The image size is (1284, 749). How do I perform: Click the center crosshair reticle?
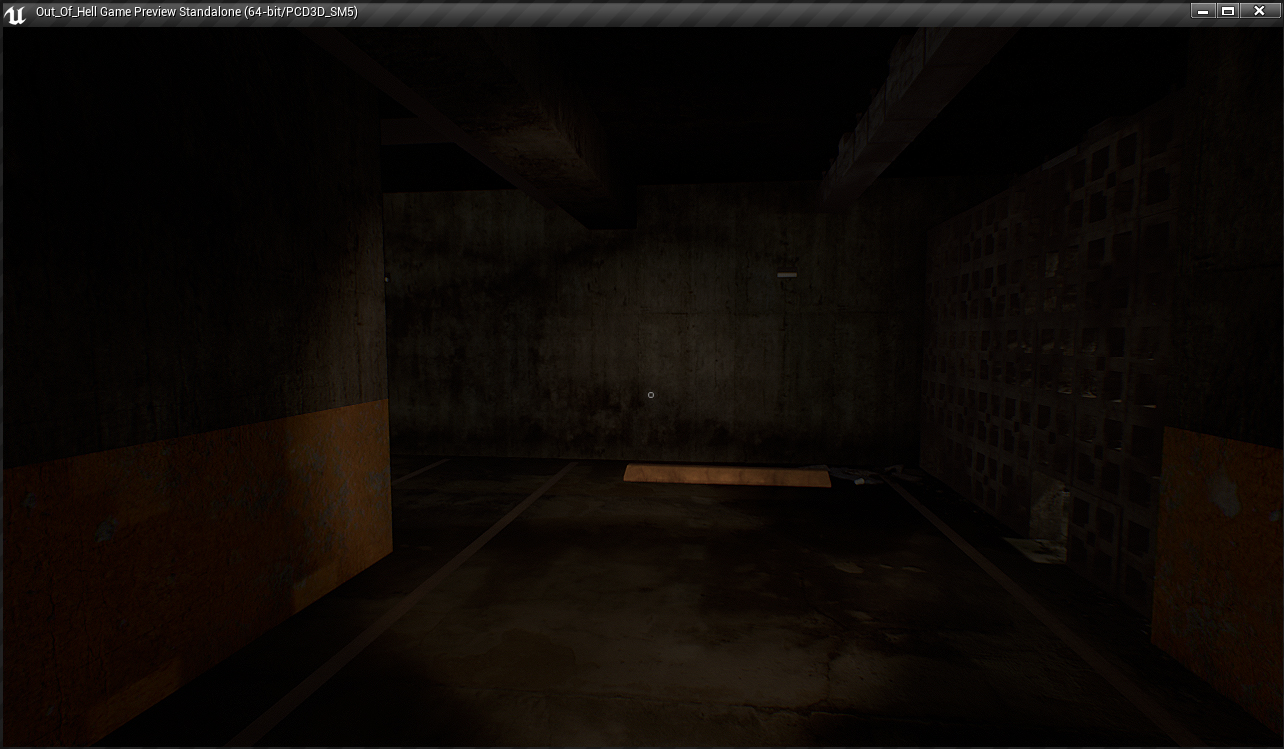click(651, 395)
